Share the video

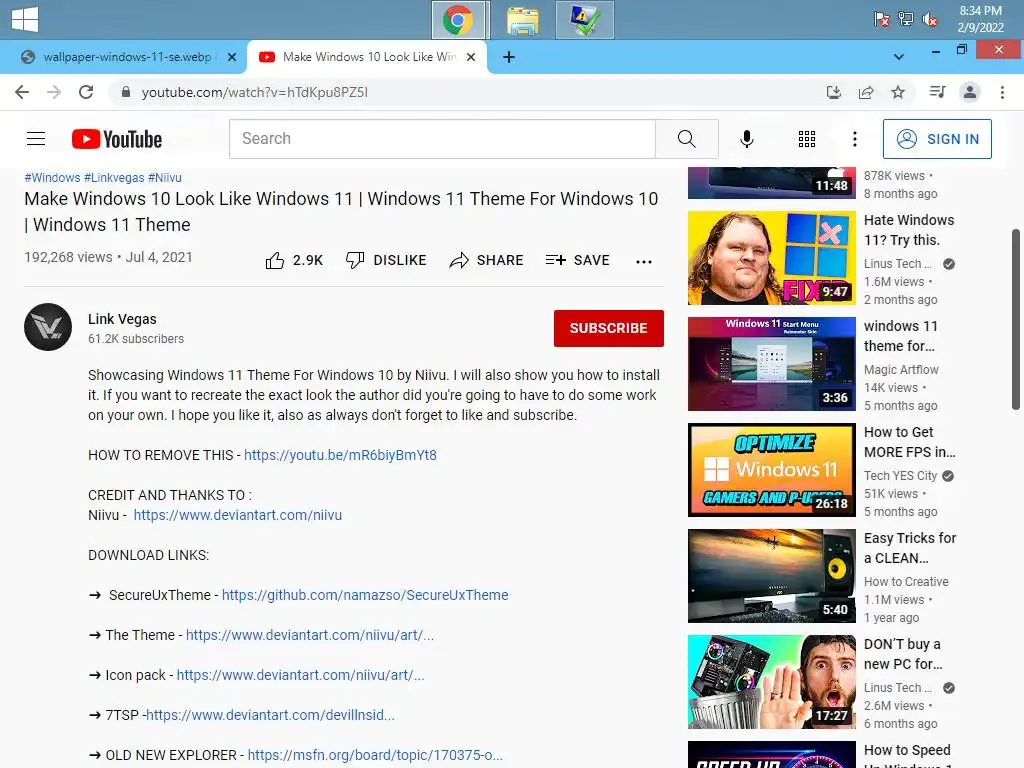(487, 261)
